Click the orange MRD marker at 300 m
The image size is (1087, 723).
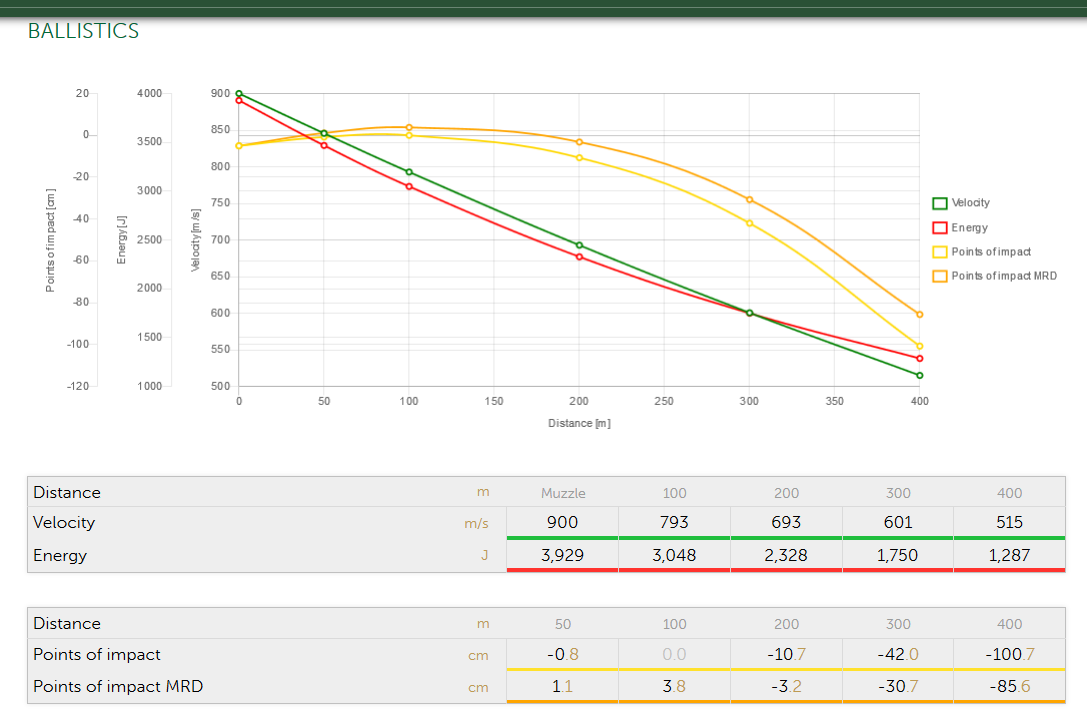click(x=749, y=200)
